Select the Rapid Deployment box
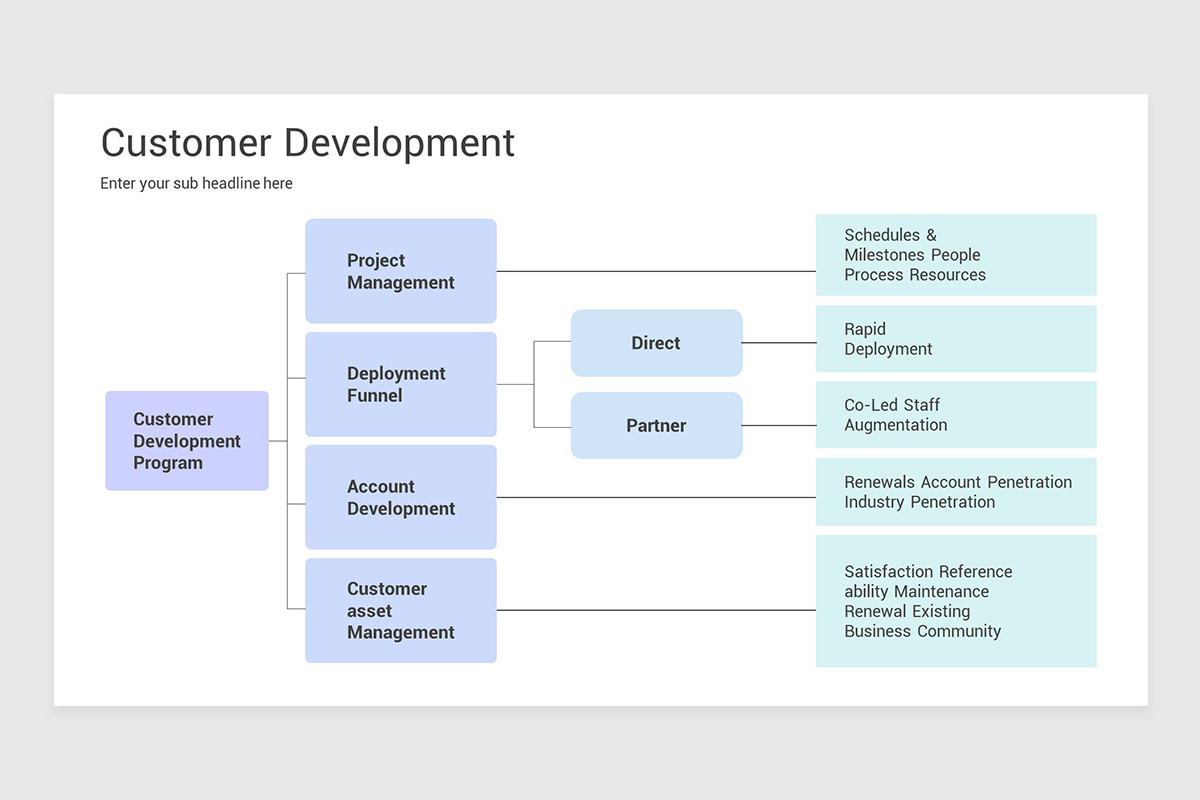 pyautogui.click(x=955, y=338)
